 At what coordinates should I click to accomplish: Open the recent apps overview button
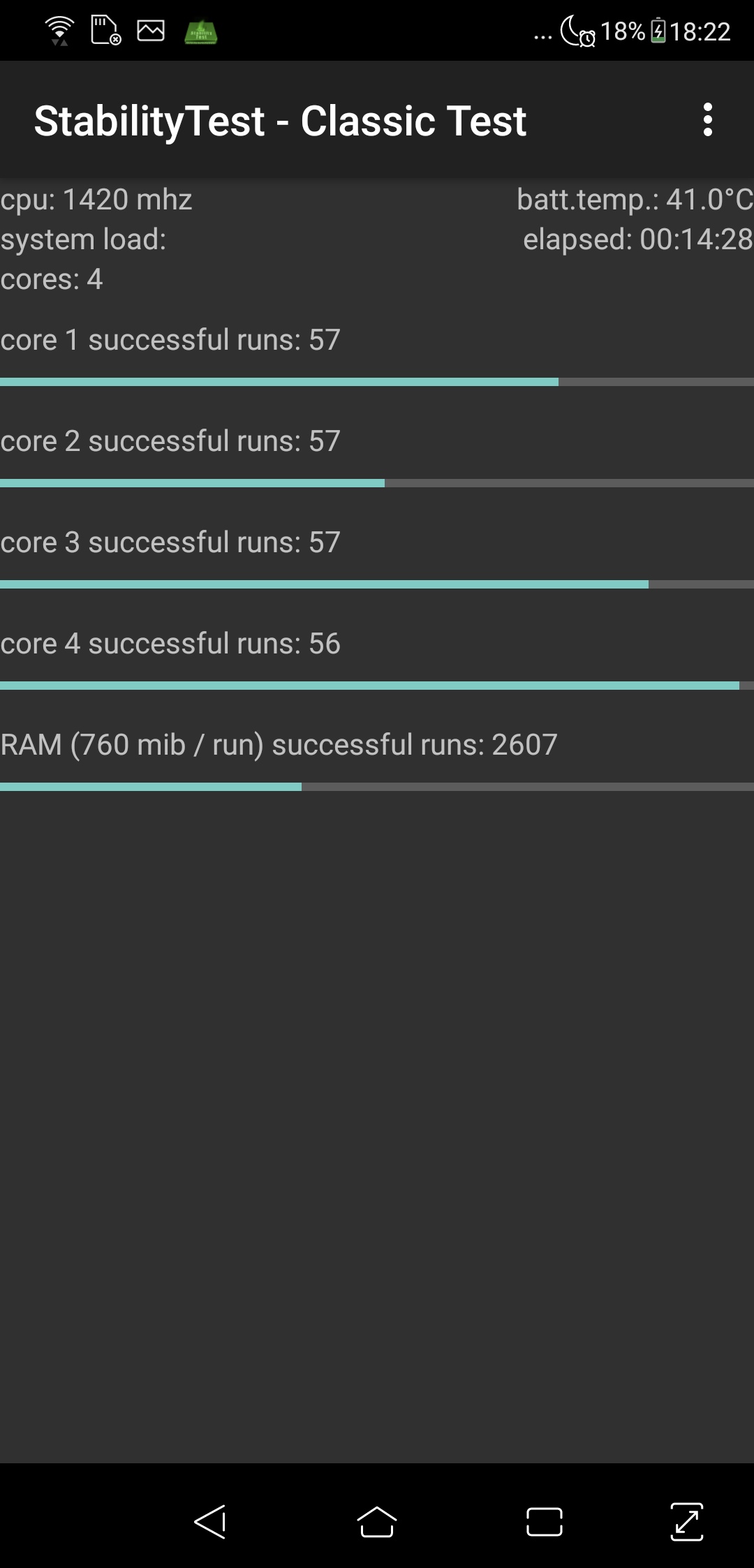coord(544,1522)
